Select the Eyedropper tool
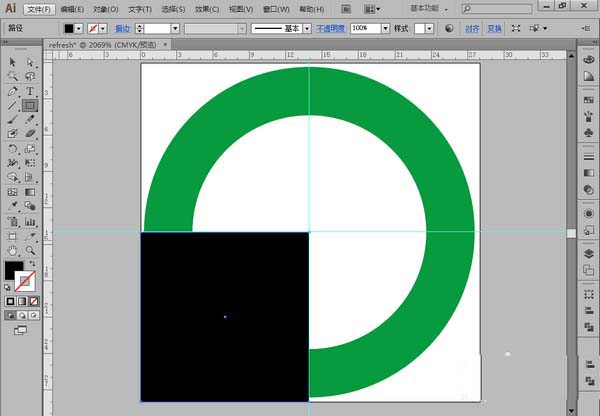600x416 pixels. (x=12, y=206)
